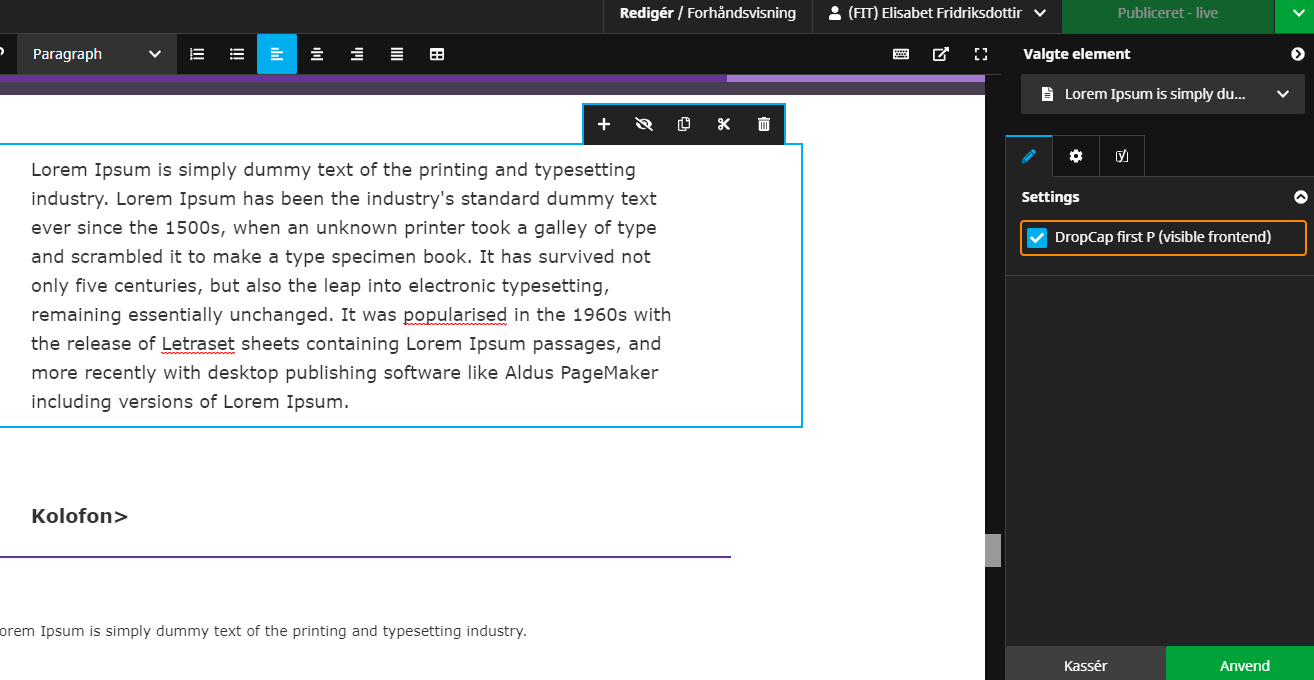Image resolution: width=1314 pixels, height=680 pixels.
Task: Open editor in external window
Action: (x=941, y=54)
